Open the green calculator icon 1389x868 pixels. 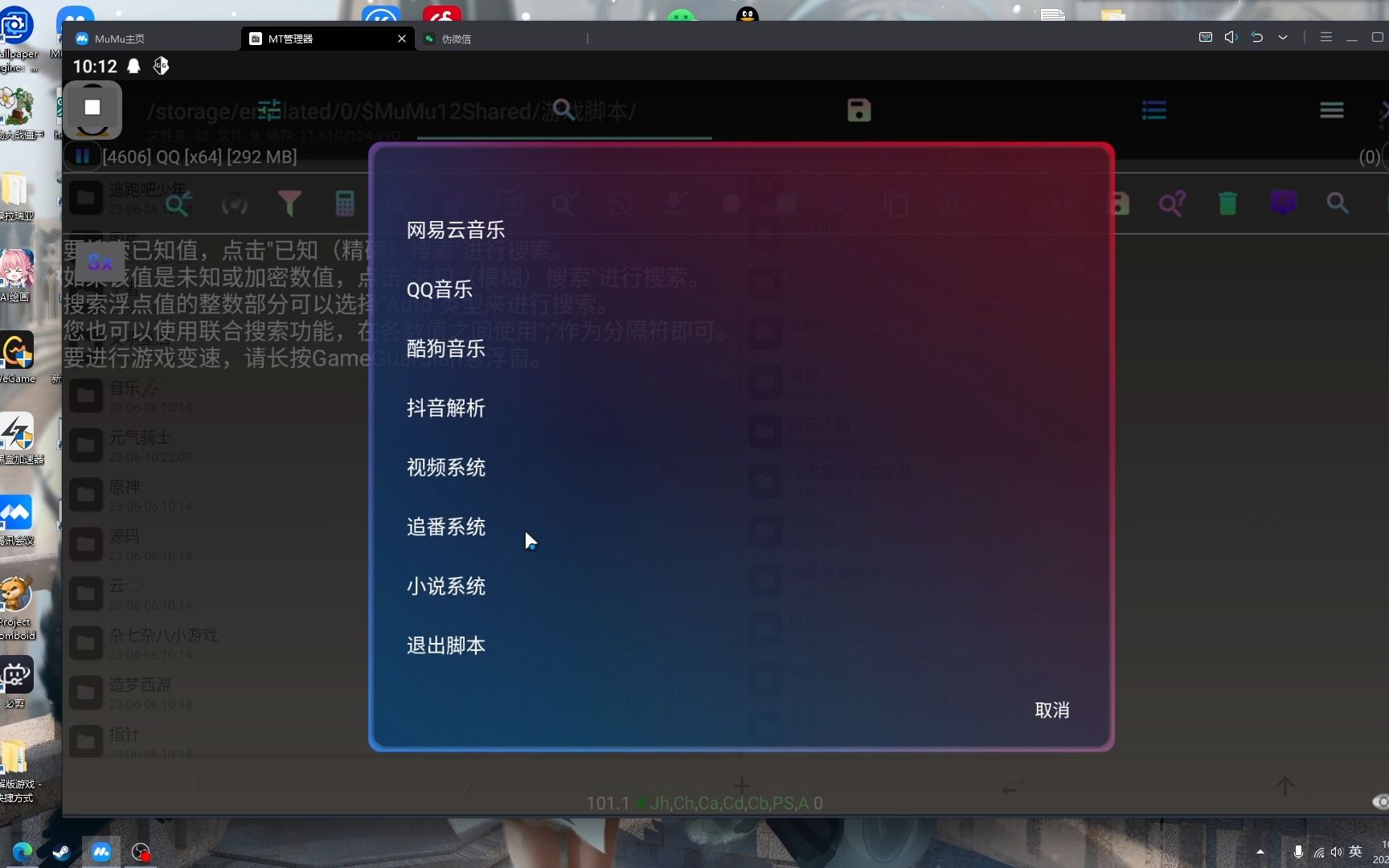(345, 204)
